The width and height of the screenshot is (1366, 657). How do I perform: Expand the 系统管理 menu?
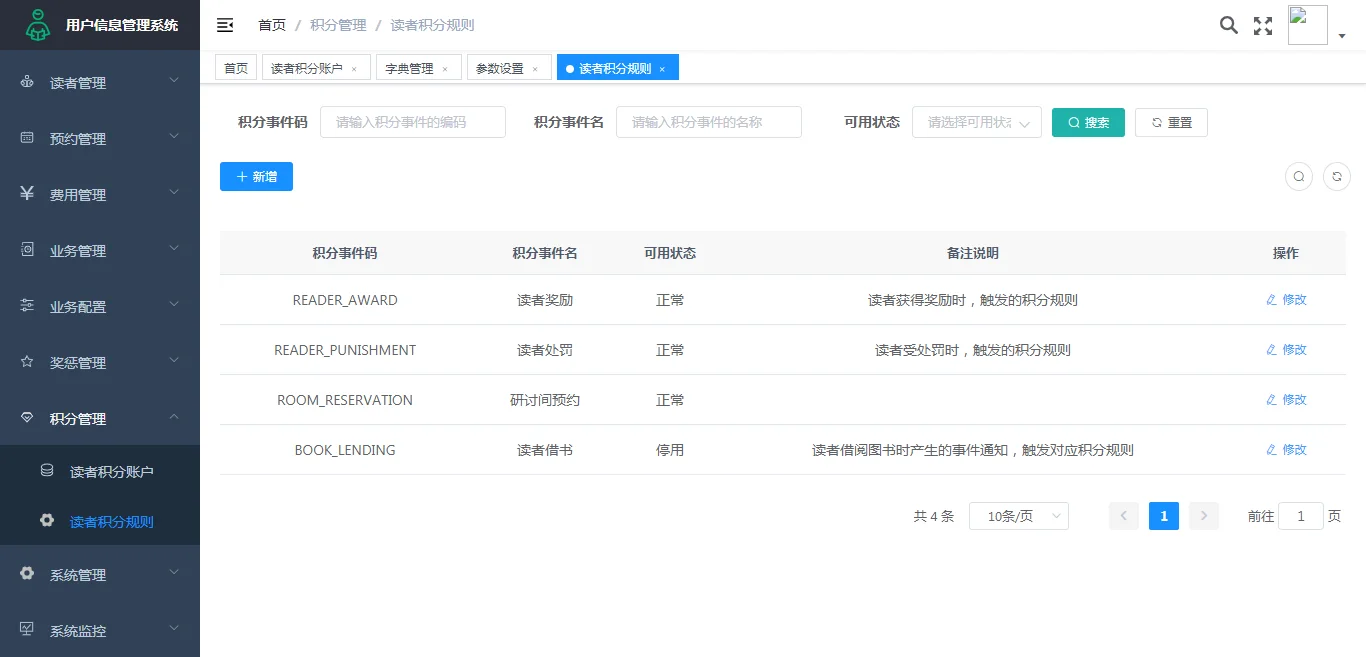[x=100, y=574]
